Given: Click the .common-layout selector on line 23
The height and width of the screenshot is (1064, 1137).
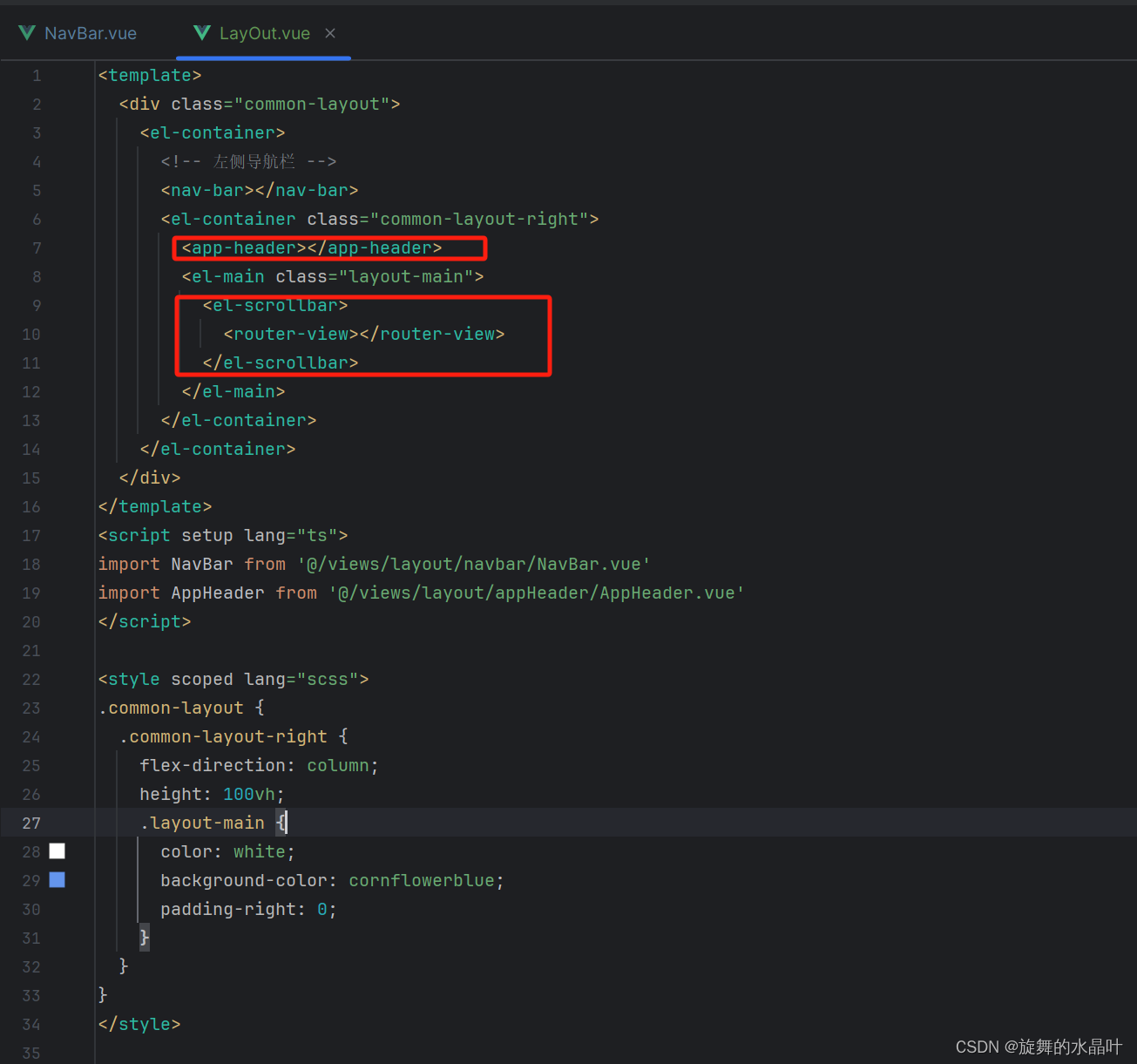Looking at the screenshot, I should tap(171, 708).
